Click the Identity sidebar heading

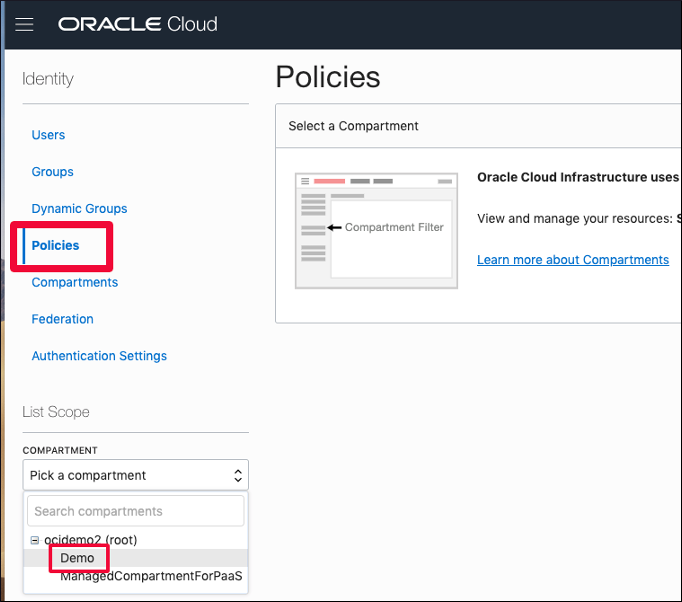click(x=48, y=79)
